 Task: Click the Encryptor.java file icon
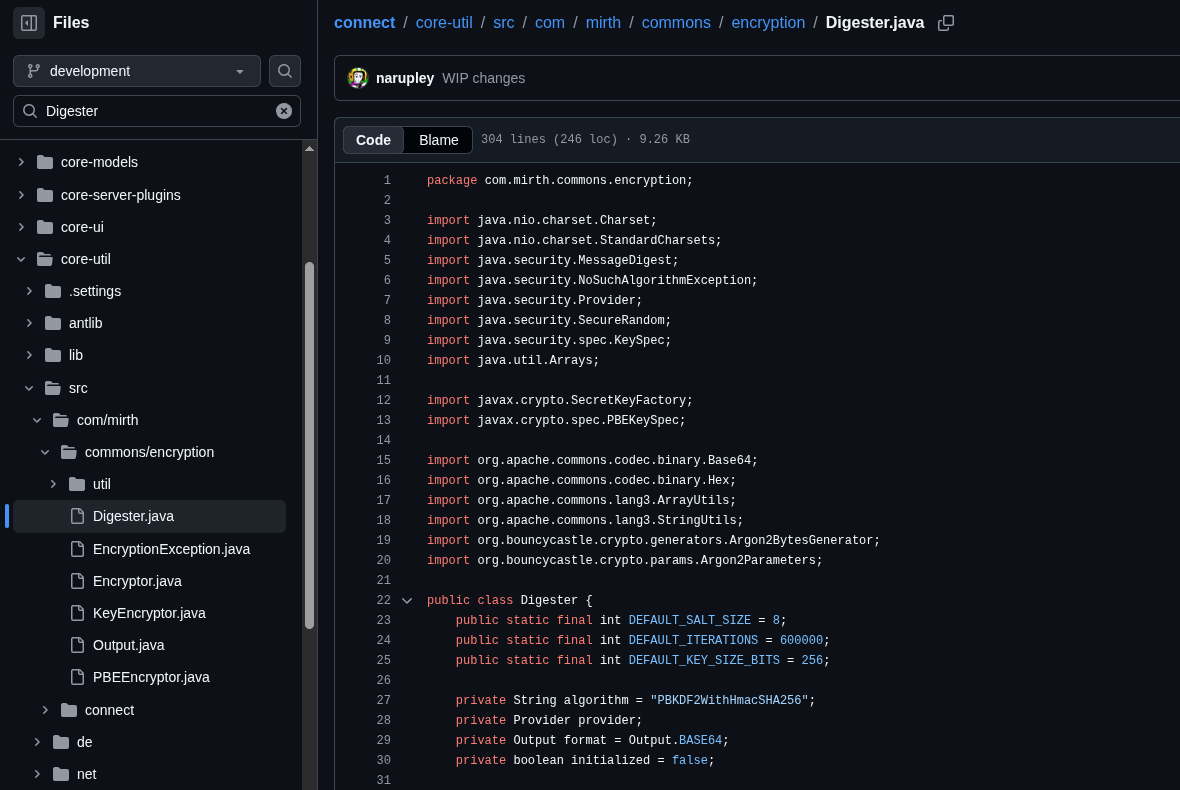click(77, 581)
